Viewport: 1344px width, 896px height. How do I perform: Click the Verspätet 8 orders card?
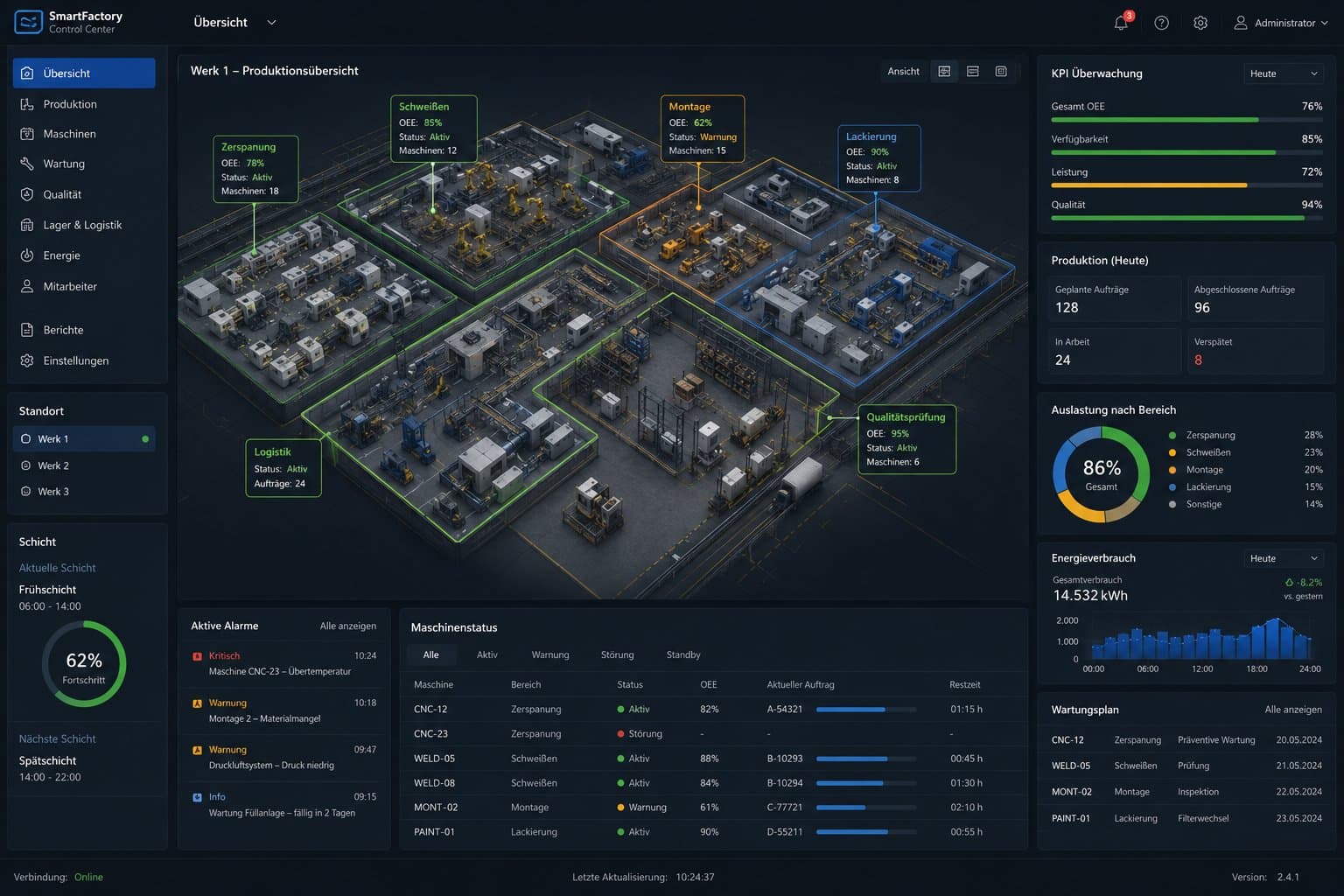click(x=1255, y=351)
